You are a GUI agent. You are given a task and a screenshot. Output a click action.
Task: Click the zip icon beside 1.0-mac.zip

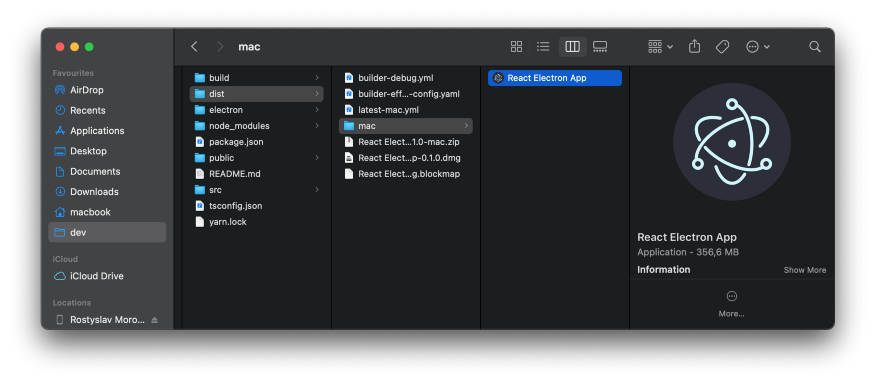pos(349,142)
